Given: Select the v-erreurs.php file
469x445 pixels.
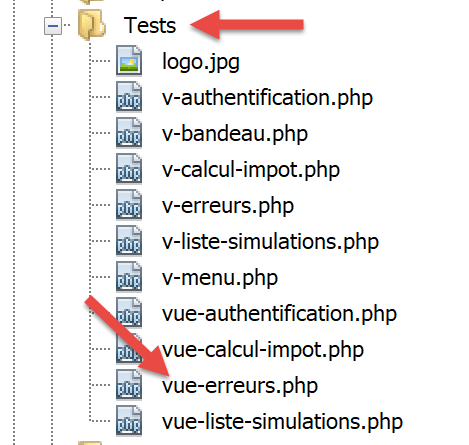Looking at the screenshot, I should 228,206.
